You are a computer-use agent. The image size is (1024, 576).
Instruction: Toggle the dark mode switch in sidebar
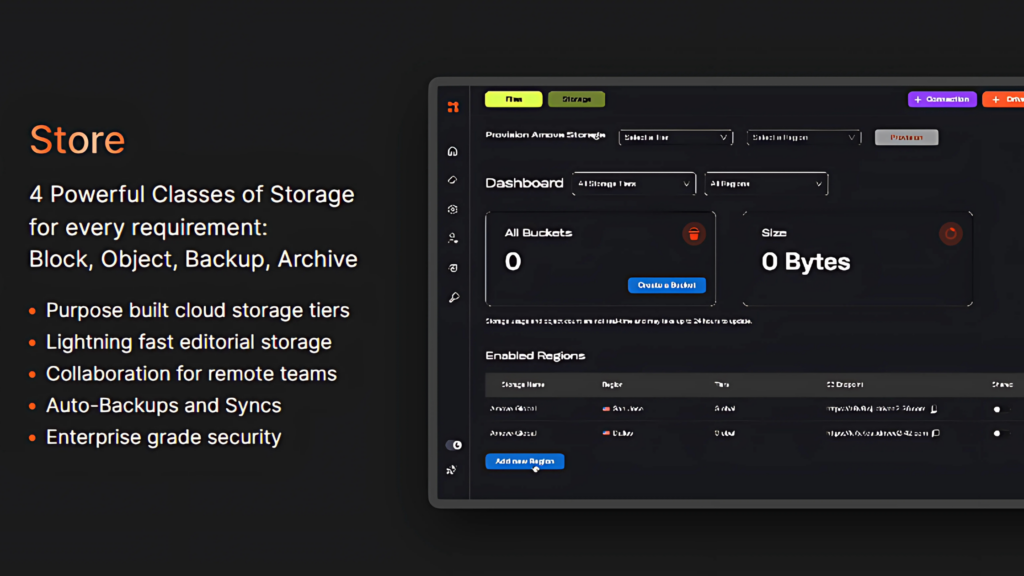tap(454, 445)
